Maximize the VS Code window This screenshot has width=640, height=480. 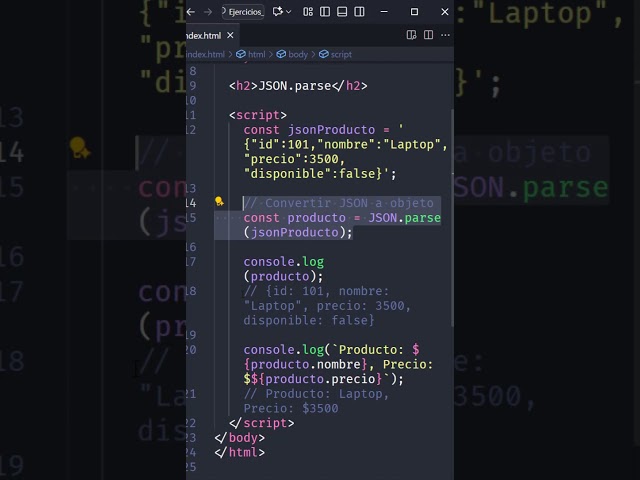(414, 12)
